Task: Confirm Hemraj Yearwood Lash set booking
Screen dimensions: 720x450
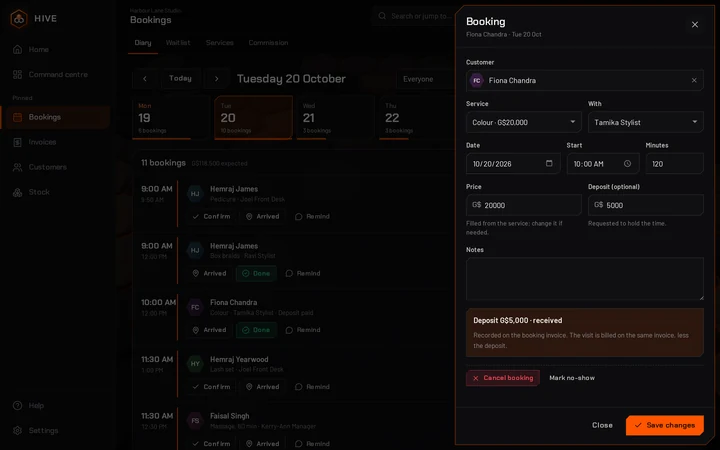Action: point(212,387)
